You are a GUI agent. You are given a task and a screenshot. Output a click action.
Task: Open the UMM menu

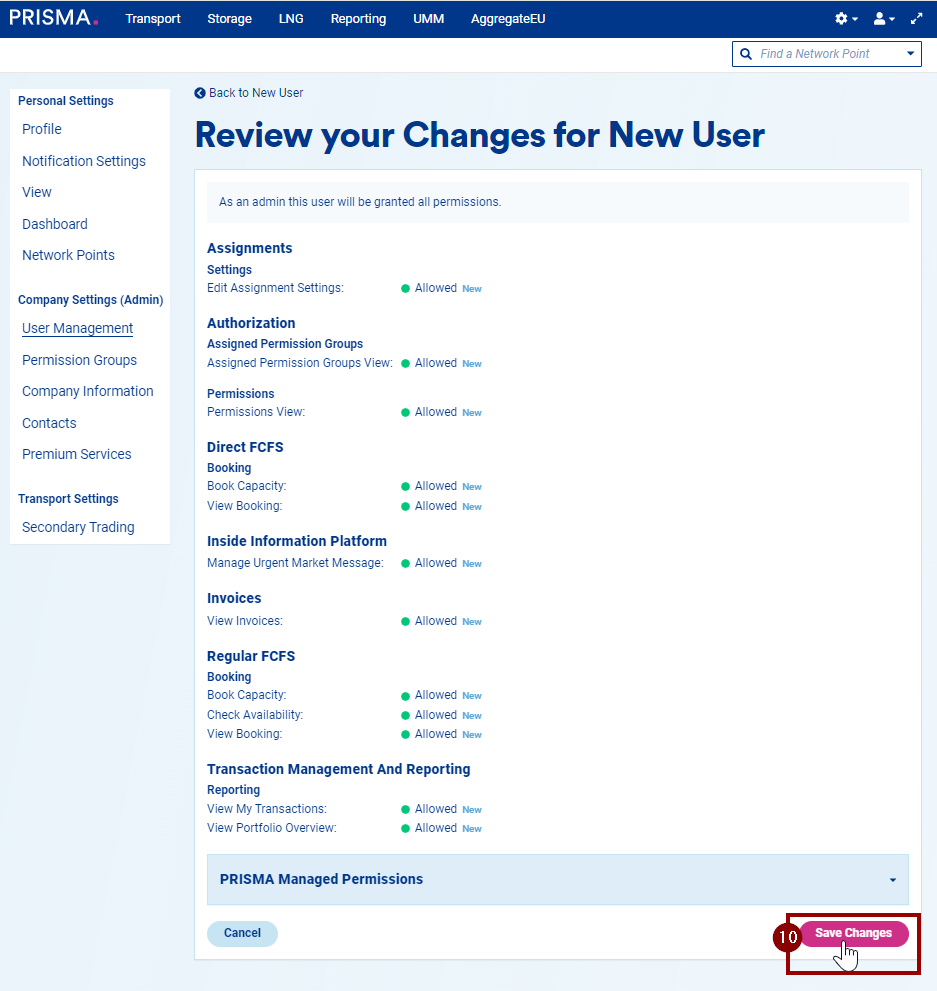(x=428, y=19)
